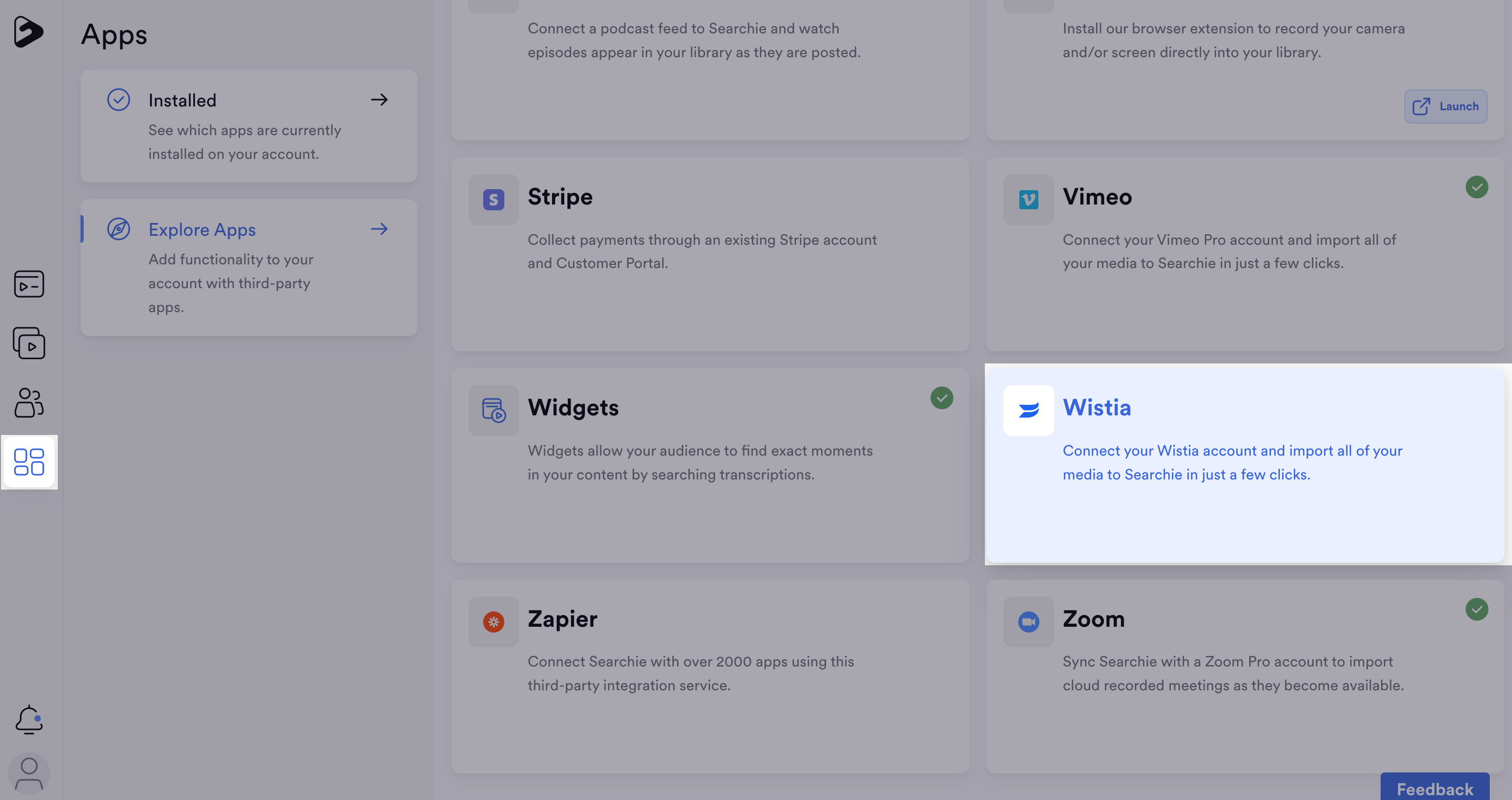The height and width of the screenshot is (800, 1512).
Task: Click the Widgets installed checkmark
Action: pos(941,398)
